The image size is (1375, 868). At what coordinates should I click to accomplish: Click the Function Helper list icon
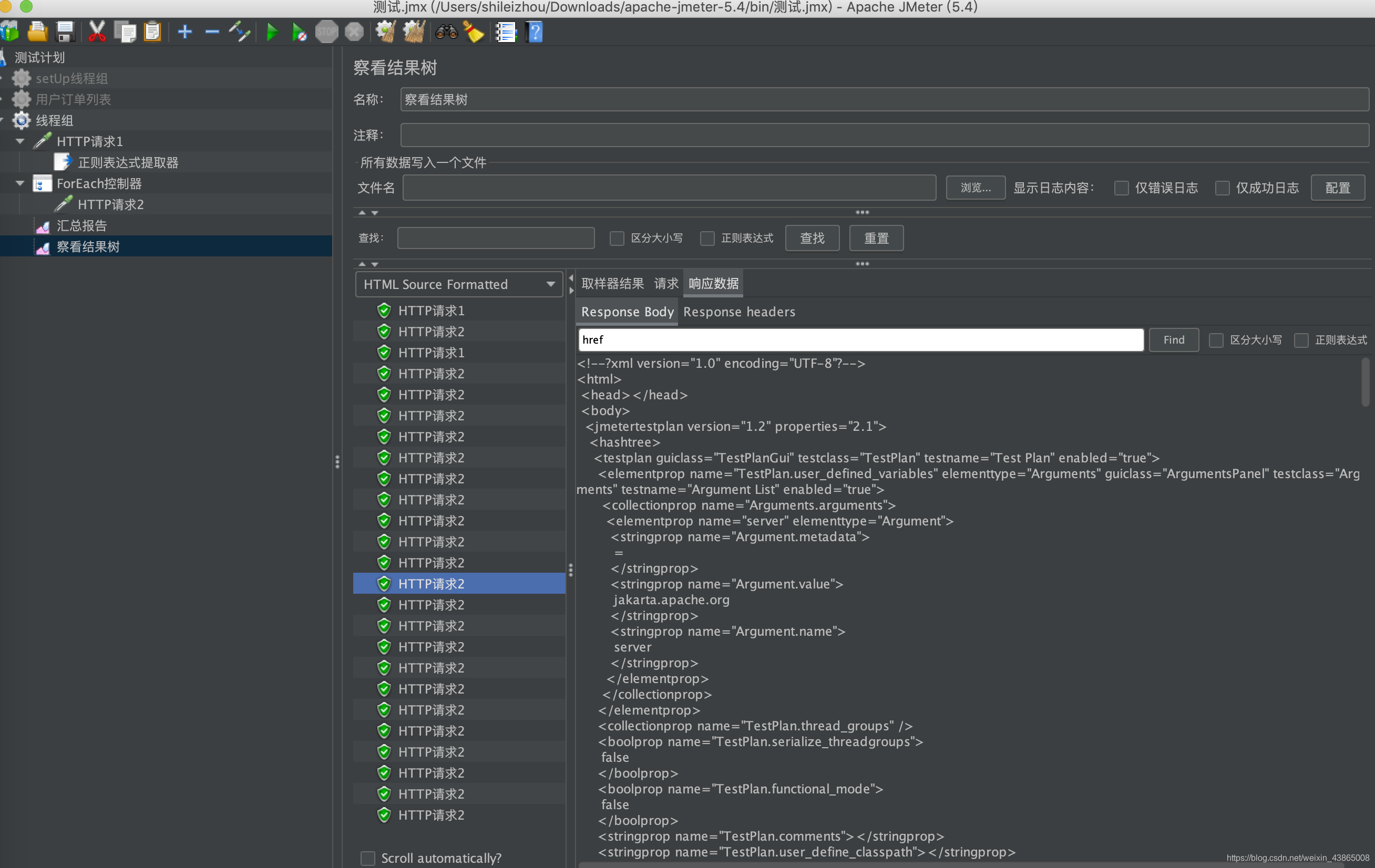pos(505,32)
